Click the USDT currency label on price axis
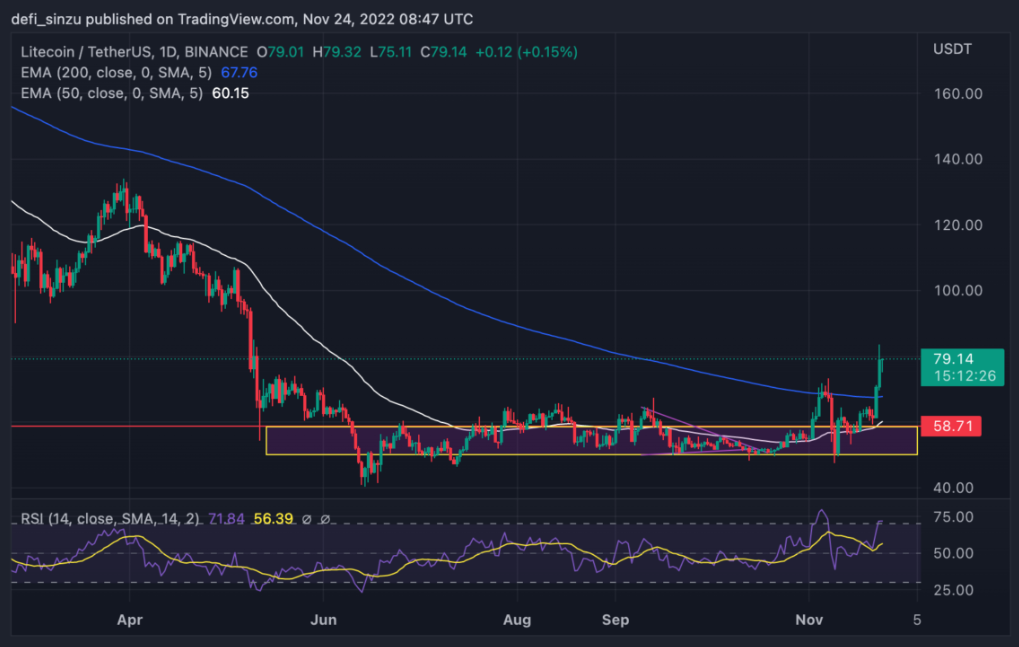 [952, 49]
